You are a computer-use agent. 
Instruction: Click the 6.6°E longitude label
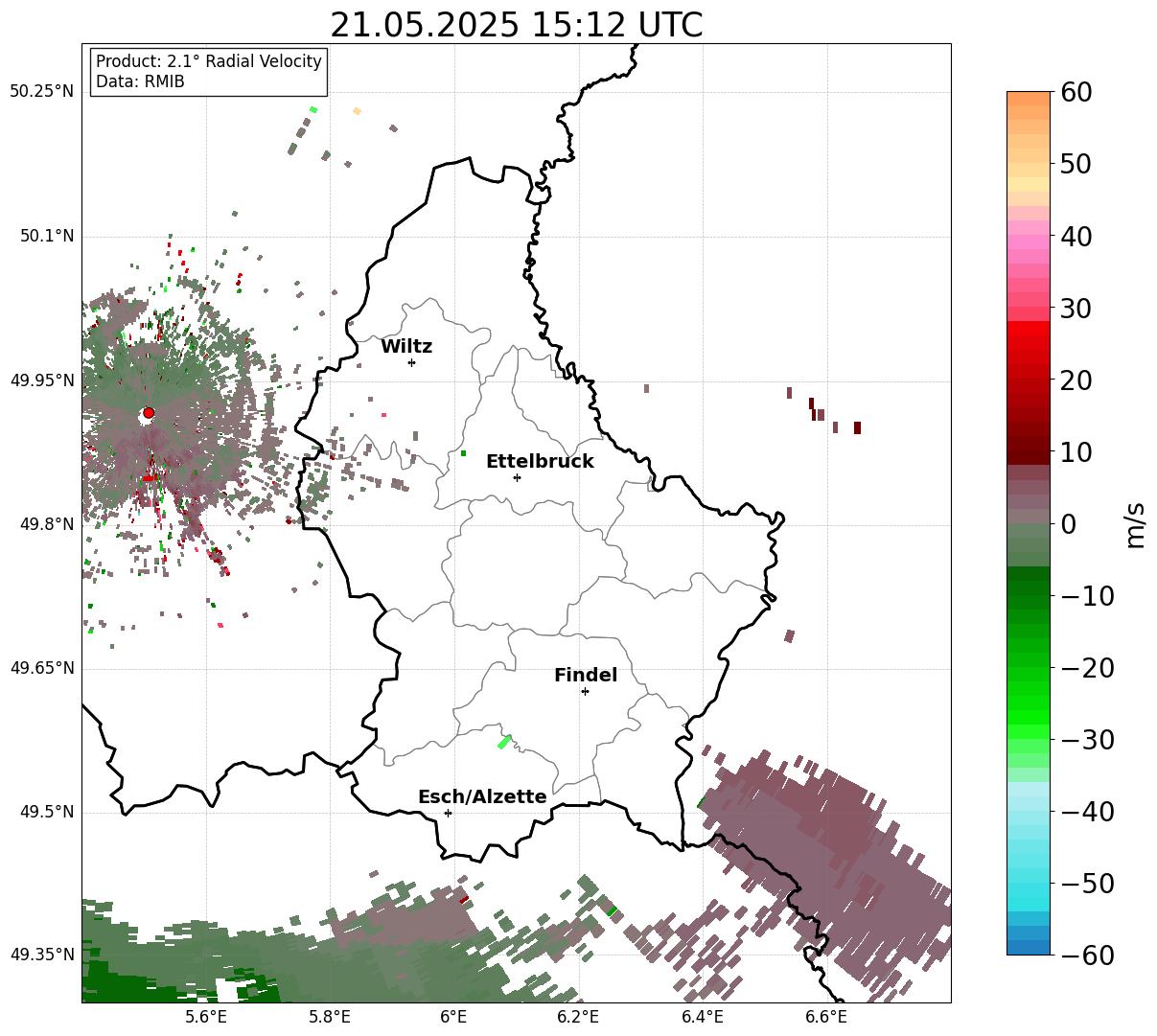(825, 1017)
